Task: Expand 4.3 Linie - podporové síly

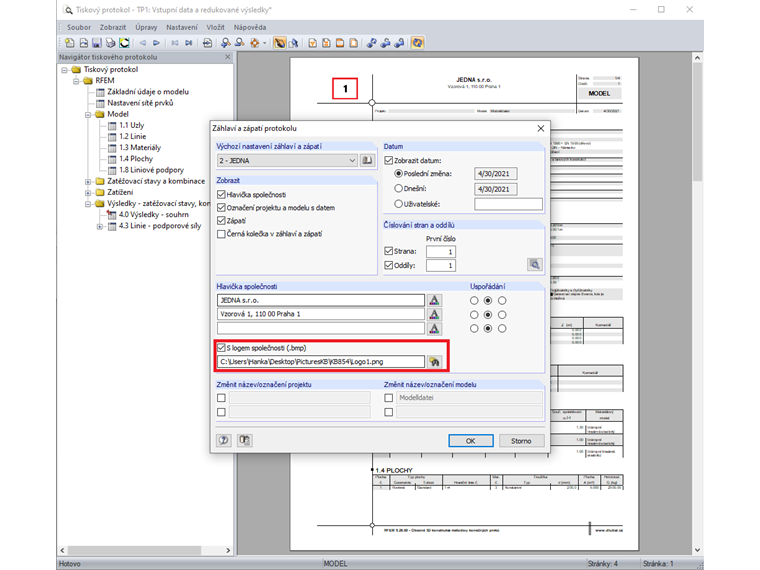Action: [x=100, y=226]
